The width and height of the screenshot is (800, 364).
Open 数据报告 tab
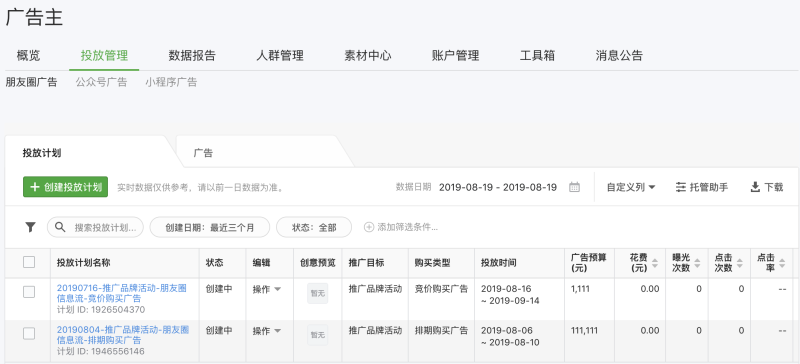point(192,56)
